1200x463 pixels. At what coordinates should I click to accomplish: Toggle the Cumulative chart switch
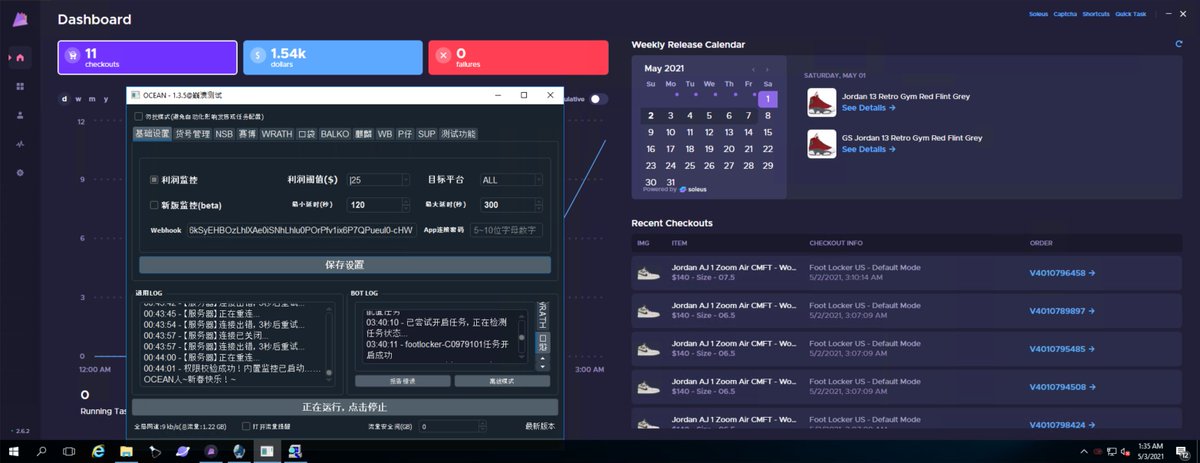598,99
